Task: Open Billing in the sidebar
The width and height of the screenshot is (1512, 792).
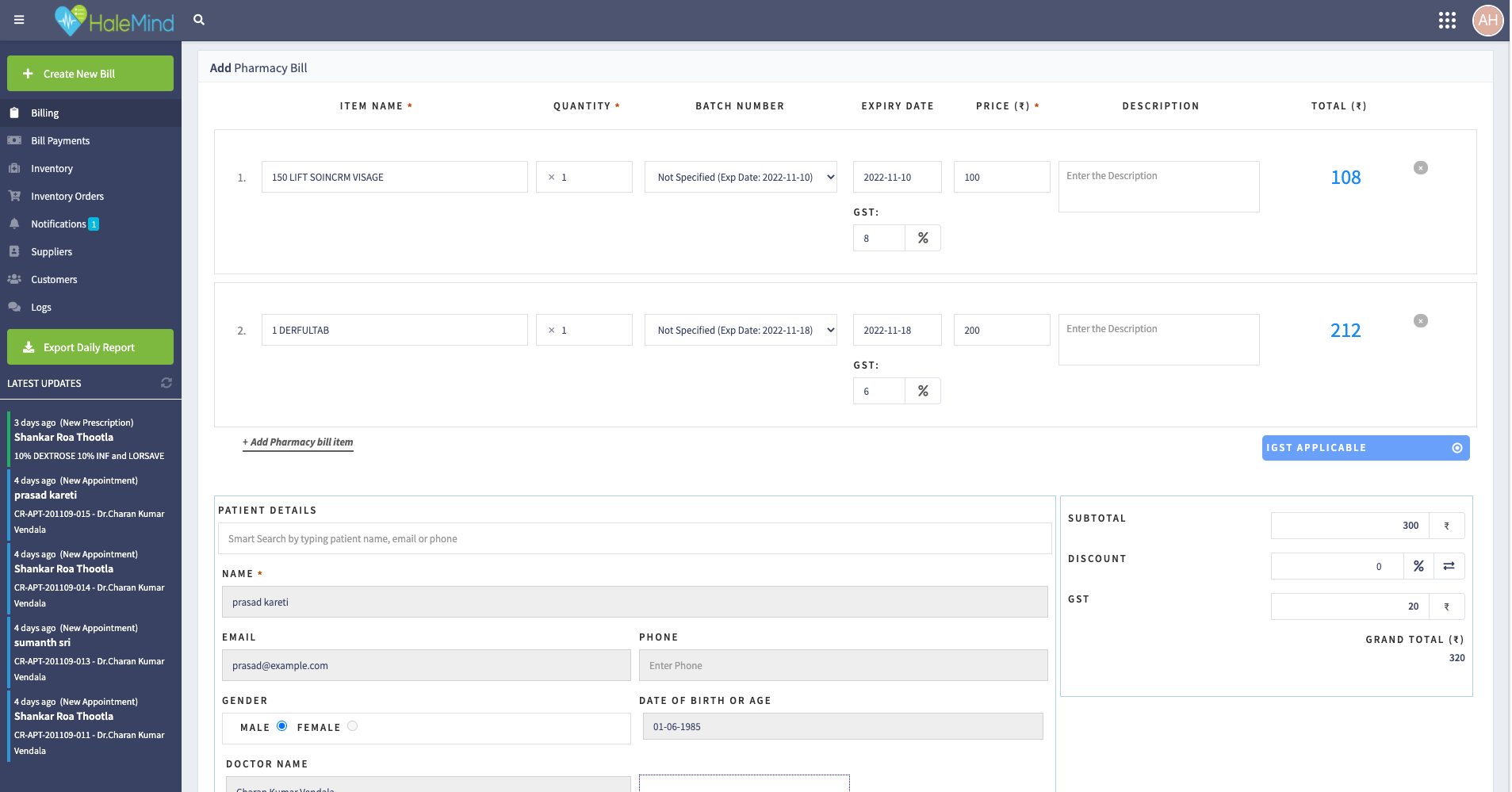Action: coord(90,113)
